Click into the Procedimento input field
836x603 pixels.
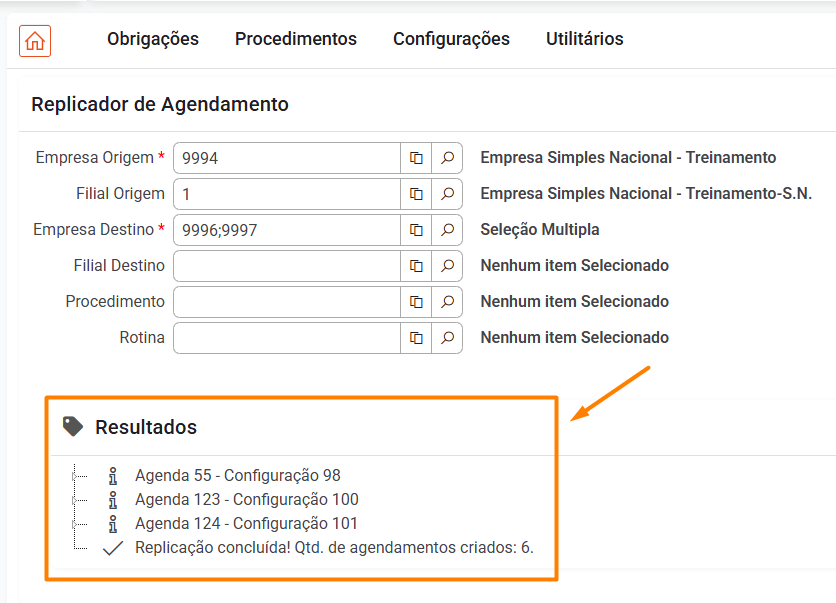[287, 302]
